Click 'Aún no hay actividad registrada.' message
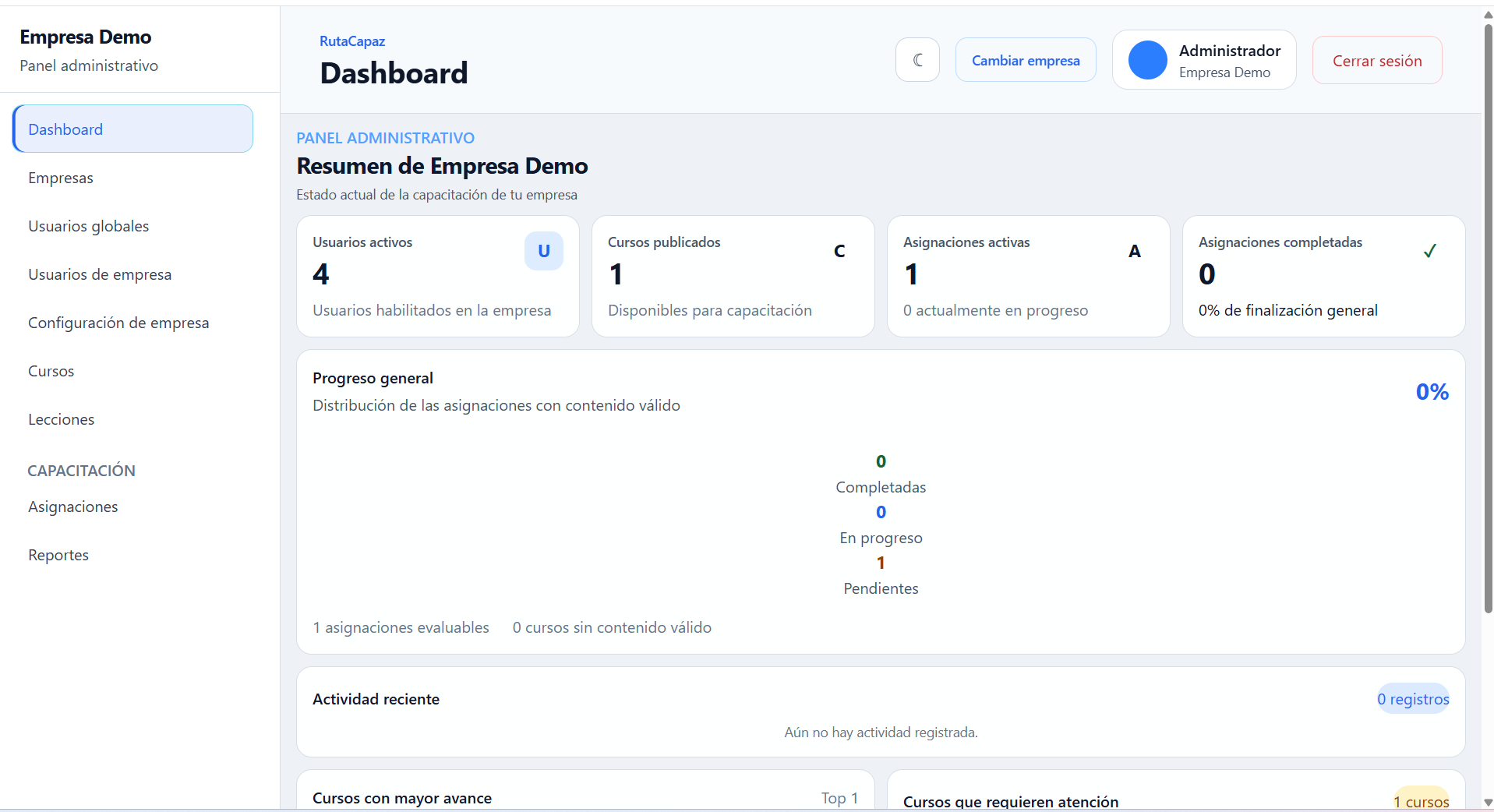1494x812 pixels. coord(881,733)
